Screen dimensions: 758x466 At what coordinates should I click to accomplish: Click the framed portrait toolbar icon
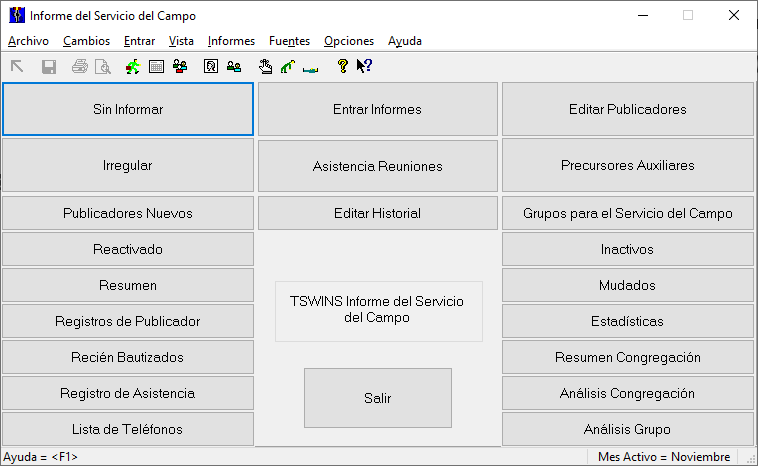click(210, 67)
